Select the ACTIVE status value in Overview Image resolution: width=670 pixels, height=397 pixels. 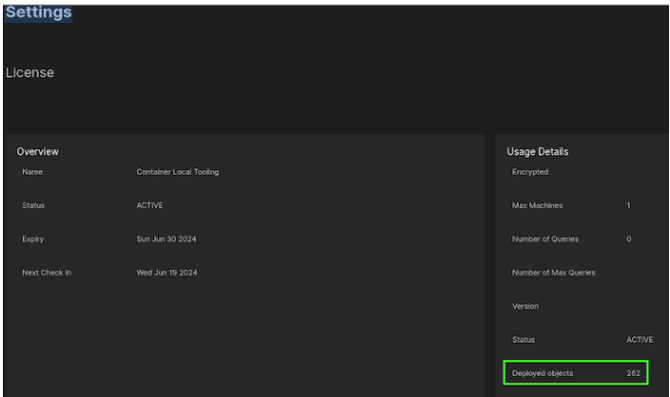pos(150,206)
